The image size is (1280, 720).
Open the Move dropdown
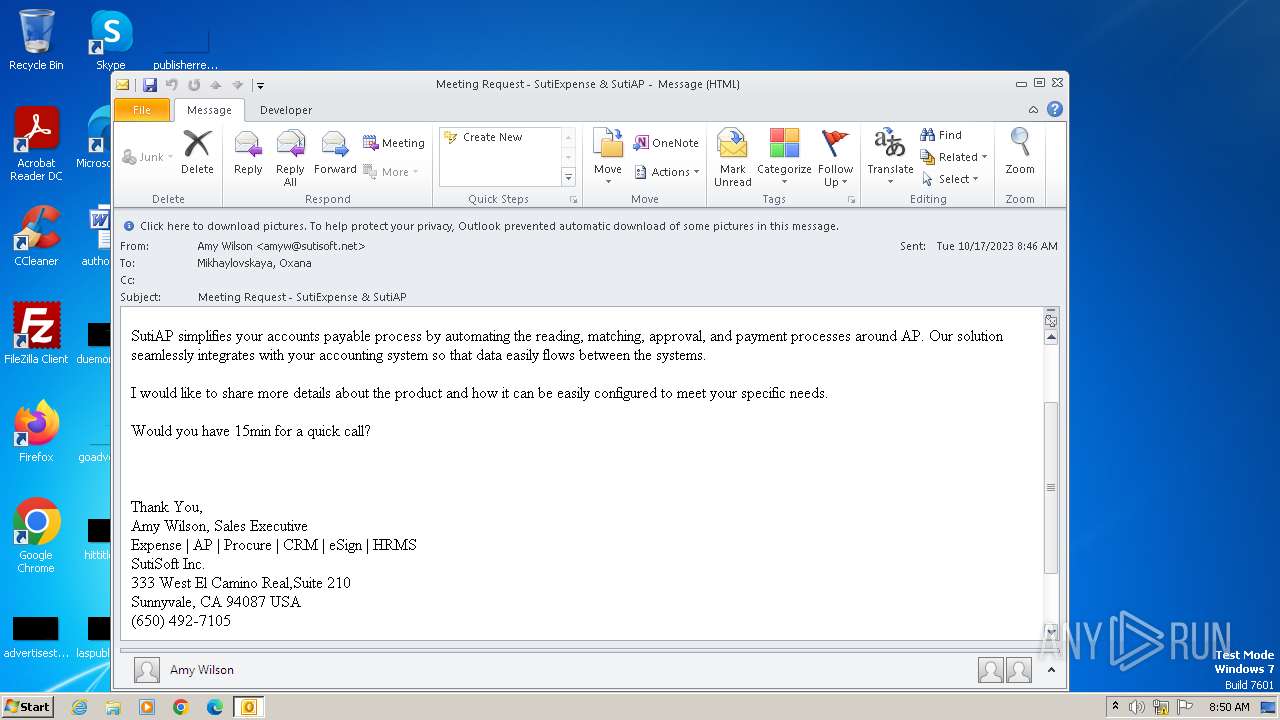[x=608, y=158]
